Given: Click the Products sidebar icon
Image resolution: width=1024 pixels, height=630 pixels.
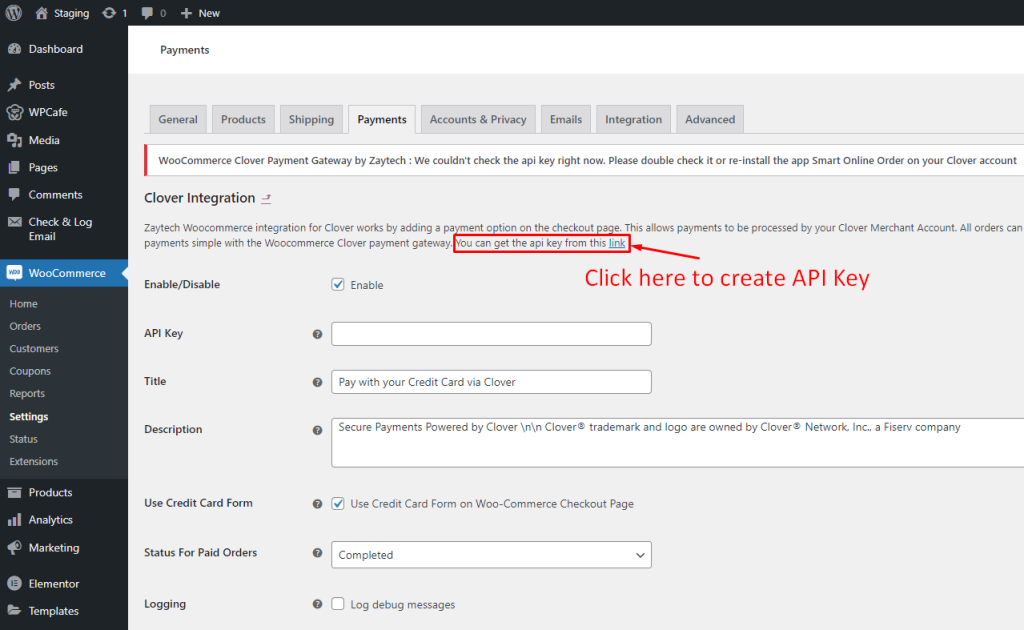Looking at the screenshot, I should 14,493.
